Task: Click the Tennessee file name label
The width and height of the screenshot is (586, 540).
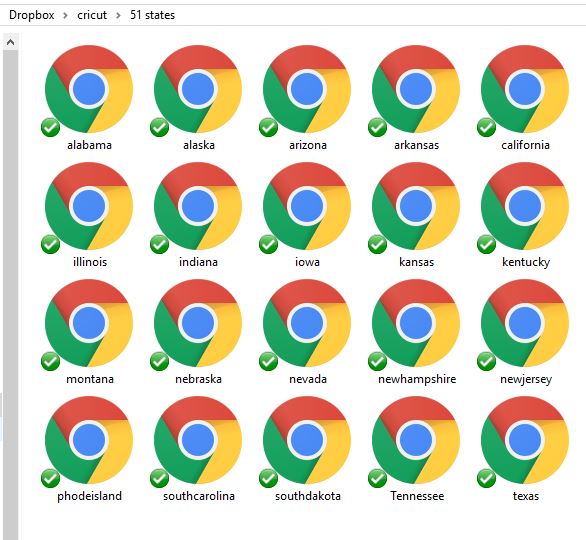Action: point(417,496)
